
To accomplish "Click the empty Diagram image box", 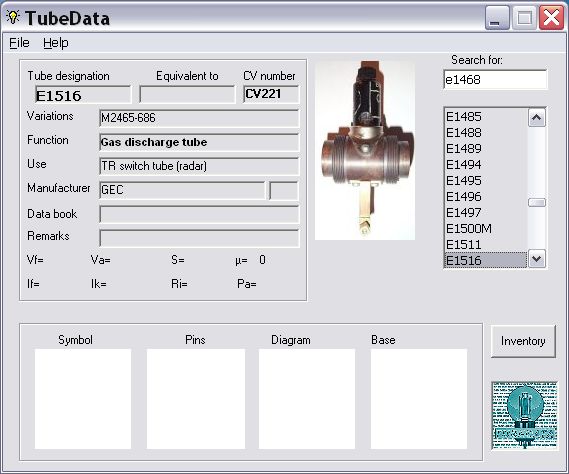I will 307,399.
